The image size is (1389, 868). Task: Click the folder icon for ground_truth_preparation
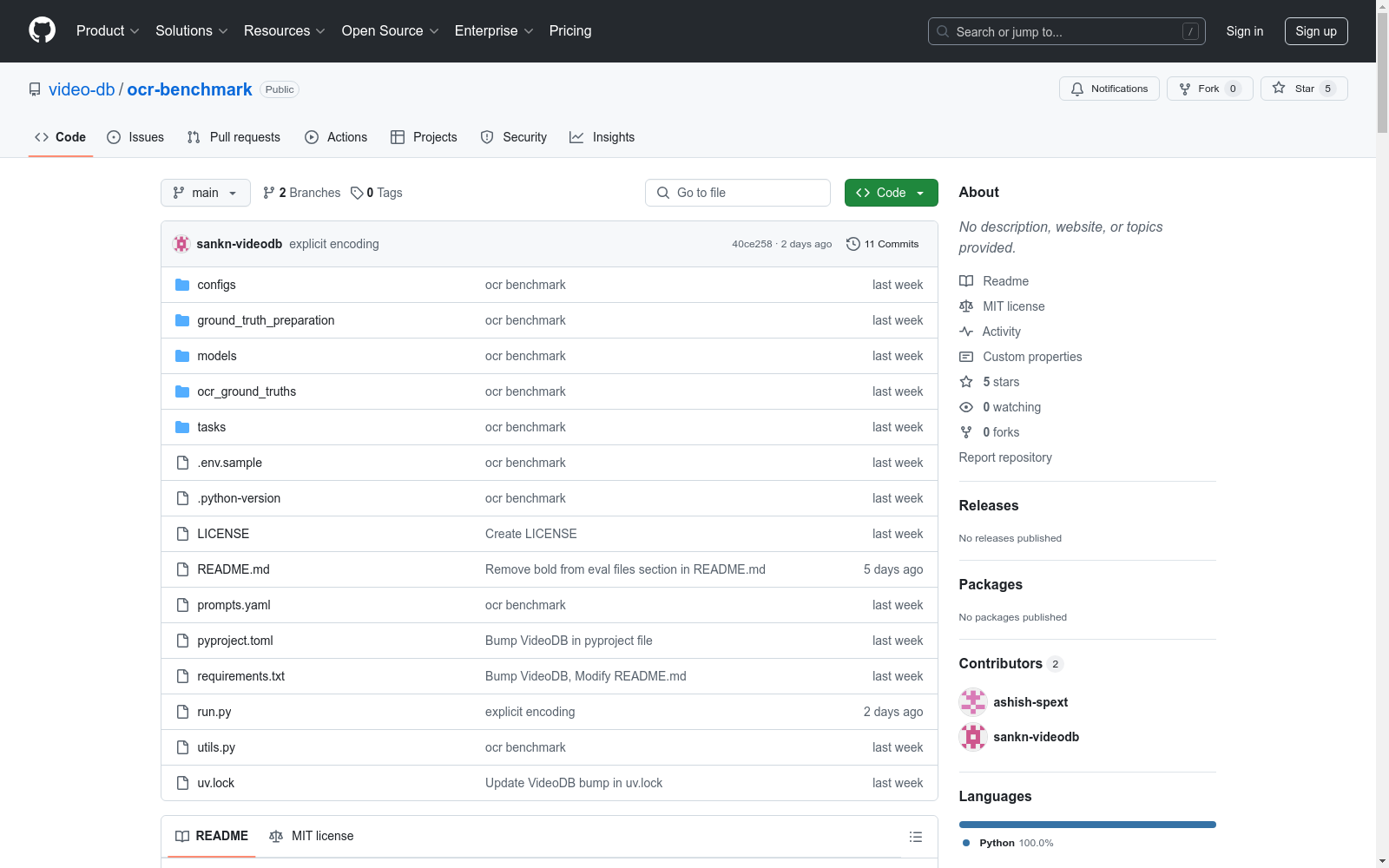(182, 320)
